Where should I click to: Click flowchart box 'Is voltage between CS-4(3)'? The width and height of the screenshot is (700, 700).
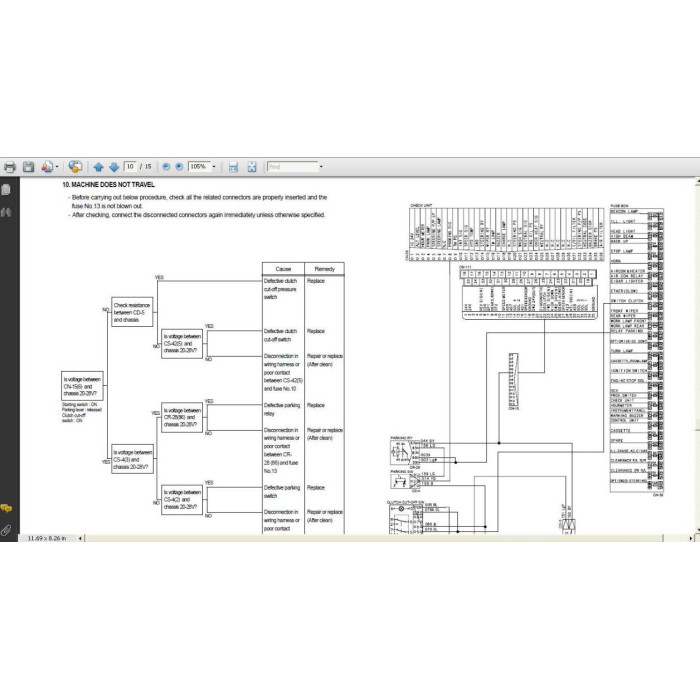[133, 459]
